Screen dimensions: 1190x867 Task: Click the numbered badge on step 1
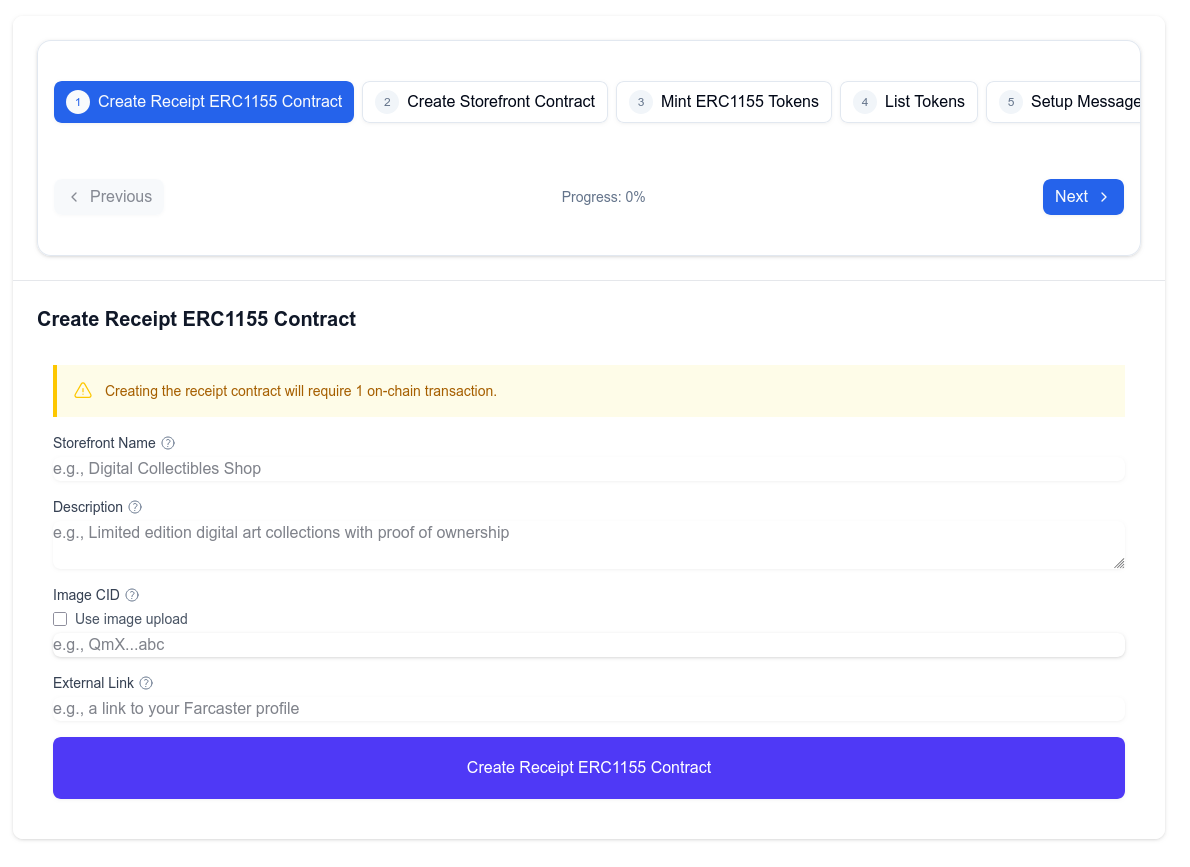click(77, 101)
